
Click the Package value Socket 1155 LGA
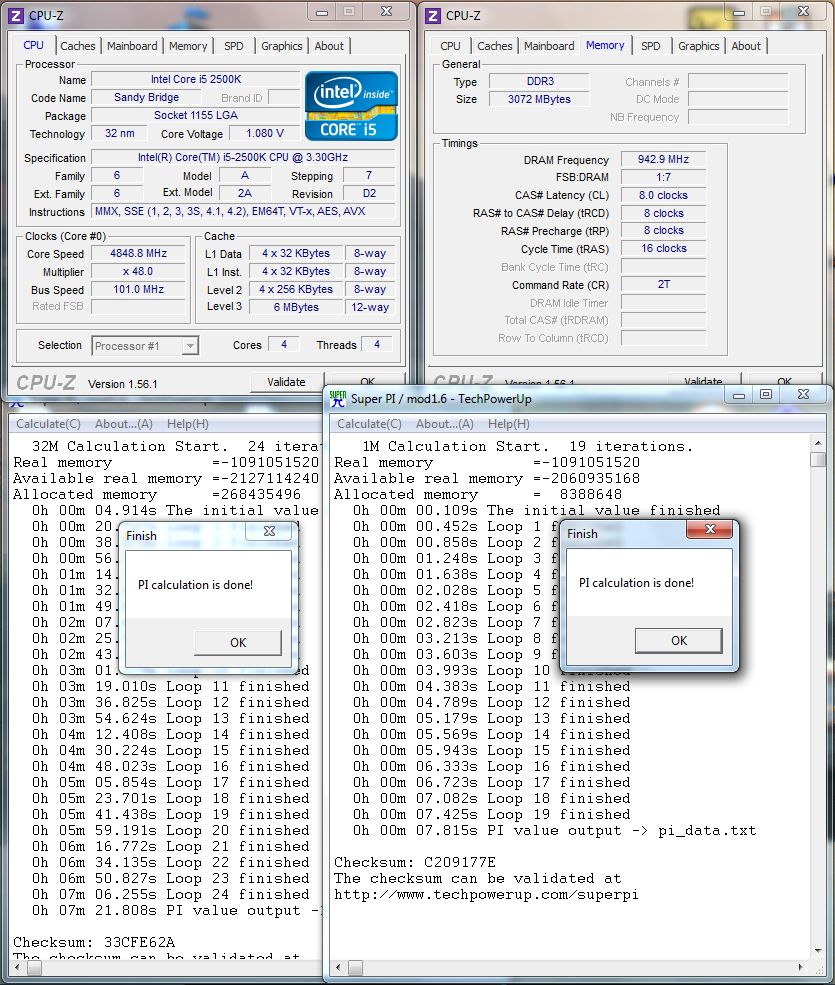[196, 115]
